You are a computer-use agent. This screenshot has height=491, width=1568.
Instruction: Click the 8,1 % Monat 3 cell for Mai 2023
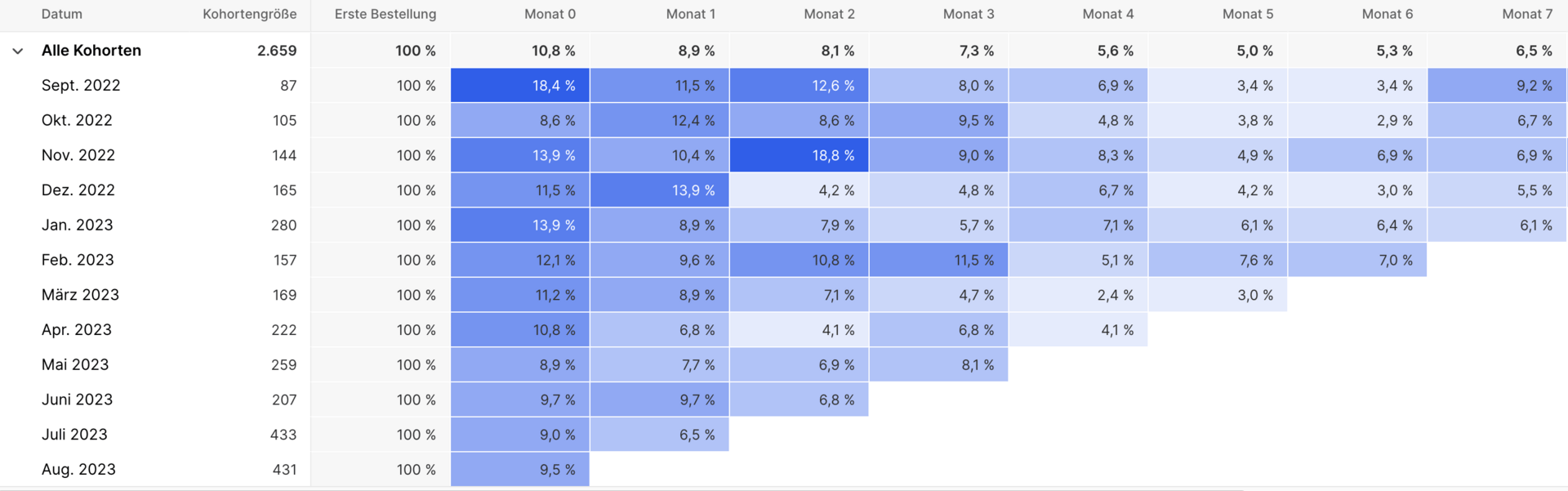938,365
